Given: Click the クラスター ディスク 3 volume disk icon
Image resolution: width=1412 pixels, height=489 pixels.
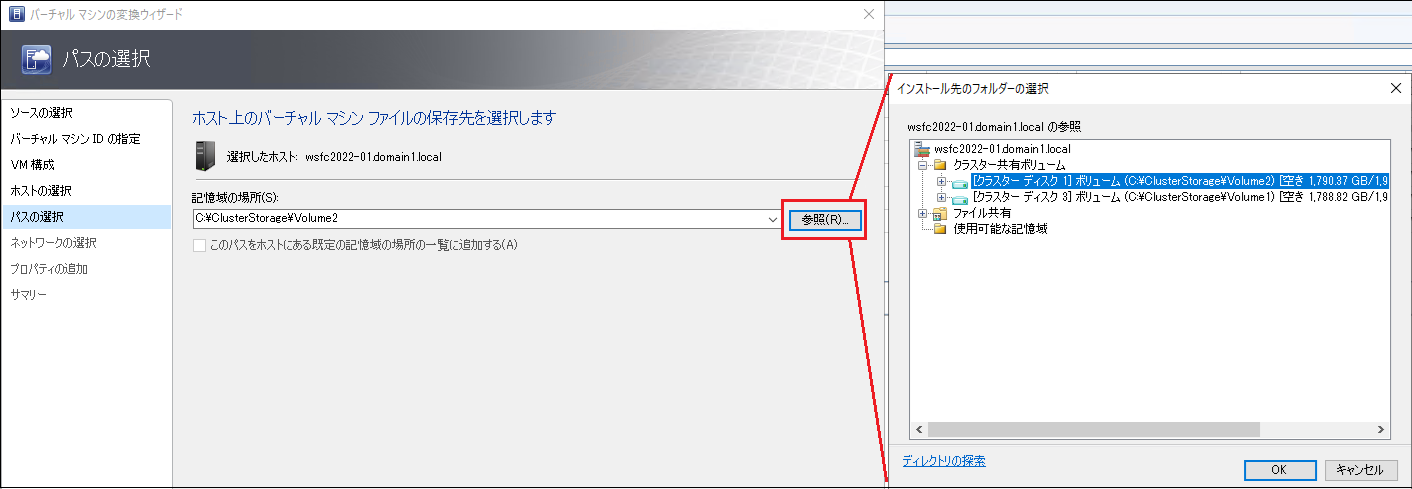Looking at the screenshot, I should [959, 198].
